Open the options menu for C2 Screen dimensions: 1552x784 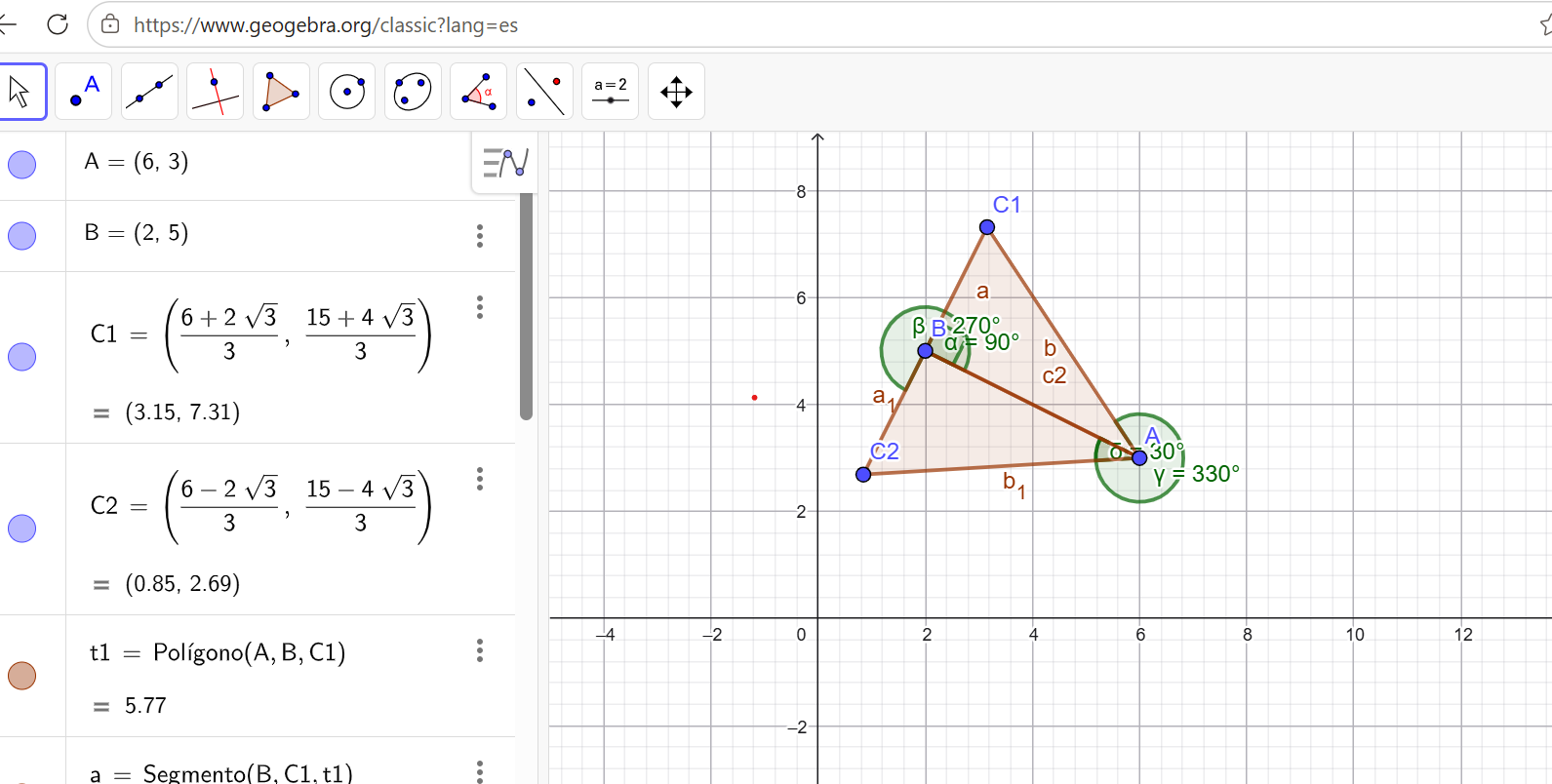tap(480, 479)
